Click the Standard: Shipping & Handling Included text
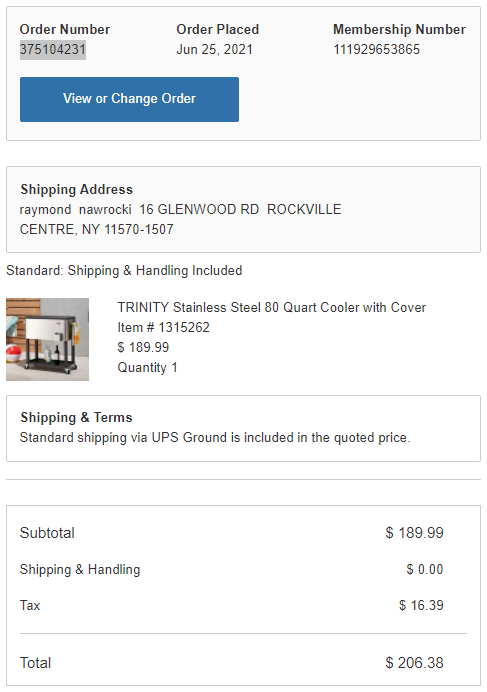Image resolution: width=487 pixels, height=692 pixels. [124, 270]
